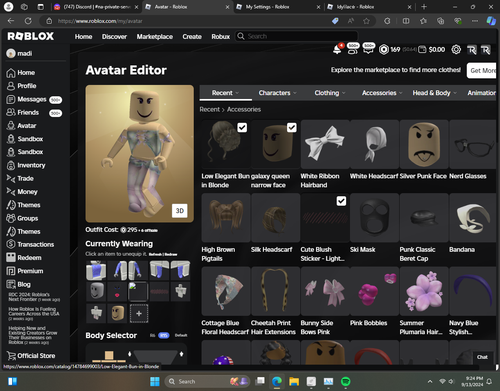
Task: Unequip Cute Blush Sticker via its checkbox
Action: [x=341, y=201]
